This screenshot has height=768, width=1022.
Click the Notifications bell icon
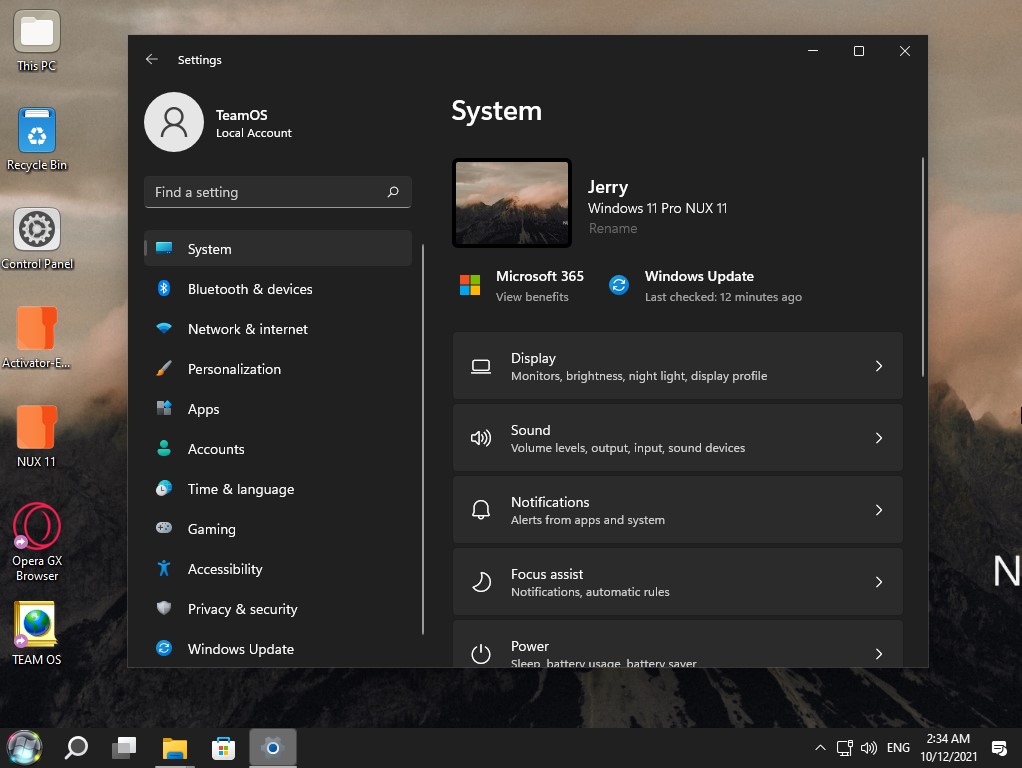pos(481,510)
